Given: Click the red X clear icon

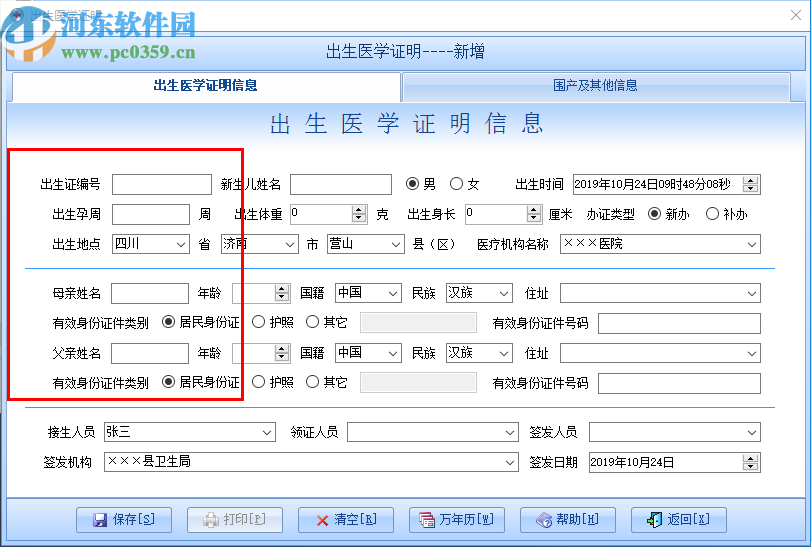Looking at the screenshot, I should pos(322,520).
